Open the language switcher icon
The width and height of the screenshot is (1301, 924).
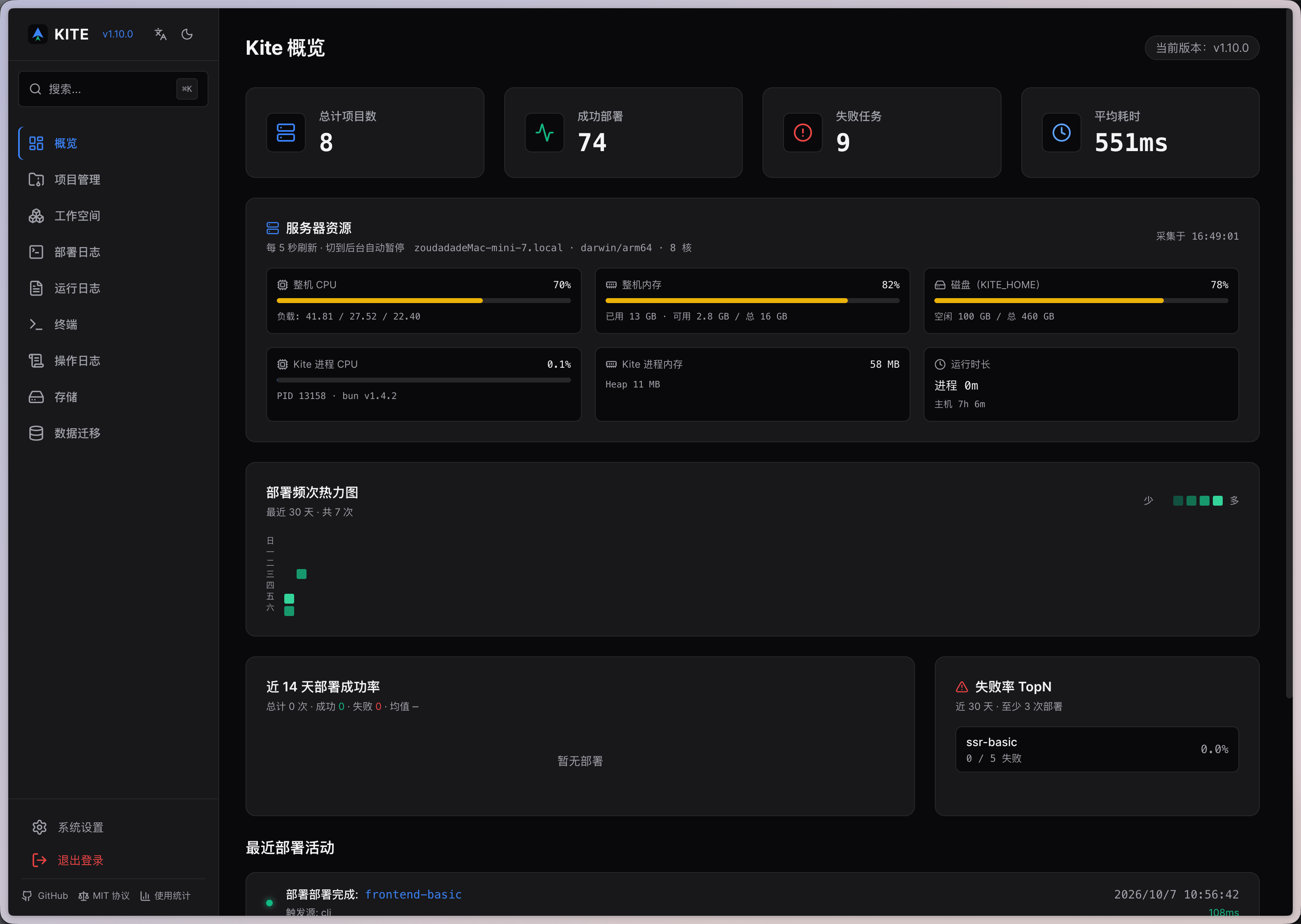[161, 34]
